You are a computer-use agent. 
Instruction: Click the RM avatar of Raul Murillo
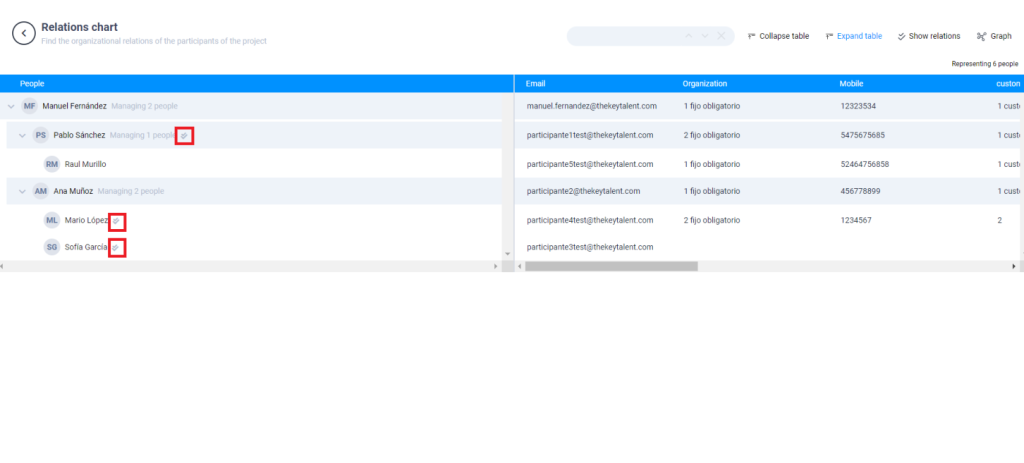point(52,164)
